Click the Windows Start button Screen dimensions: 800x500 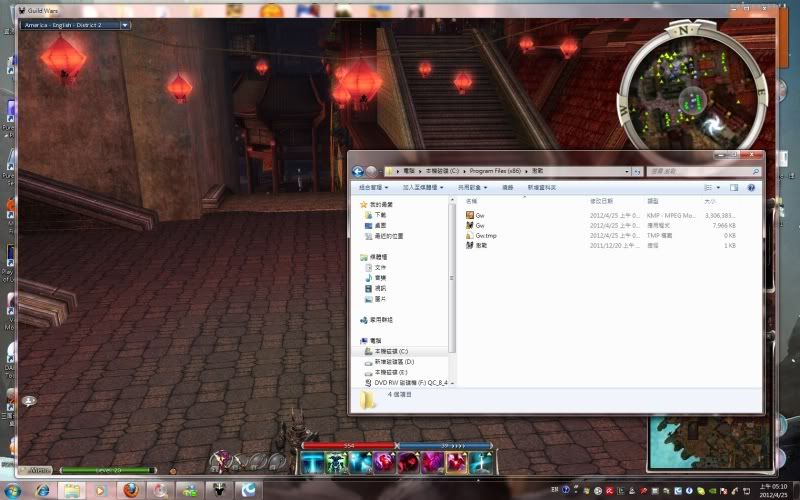click(14, 490)
